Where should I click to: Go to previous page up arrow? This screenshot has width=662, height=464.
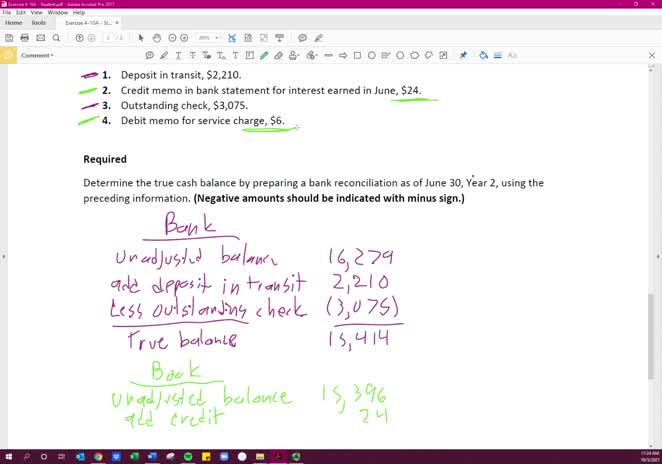[x=79, y=38]
